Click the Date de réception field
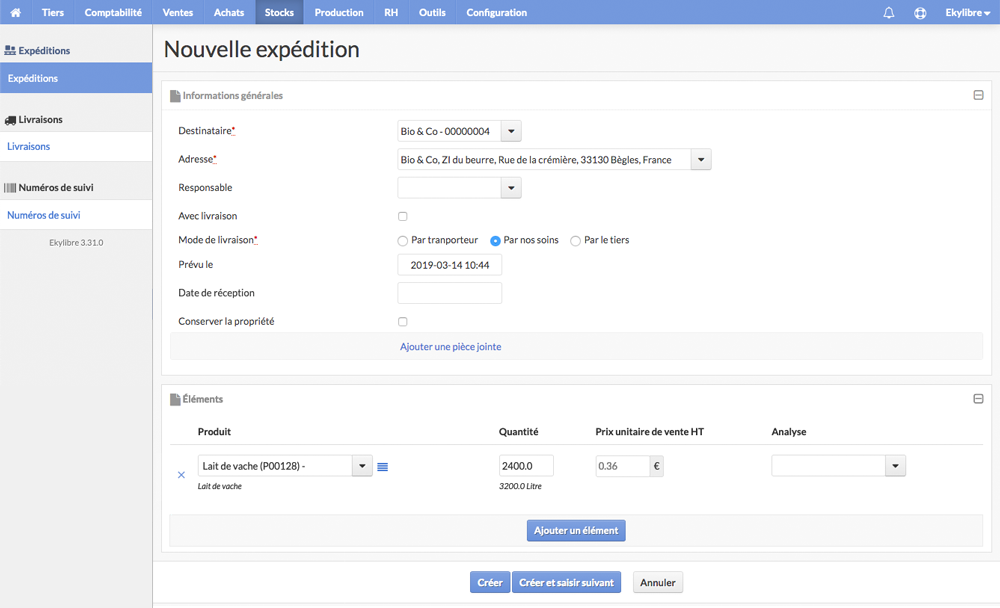The height and width of the screenshot is (608, 1000). 450,293
